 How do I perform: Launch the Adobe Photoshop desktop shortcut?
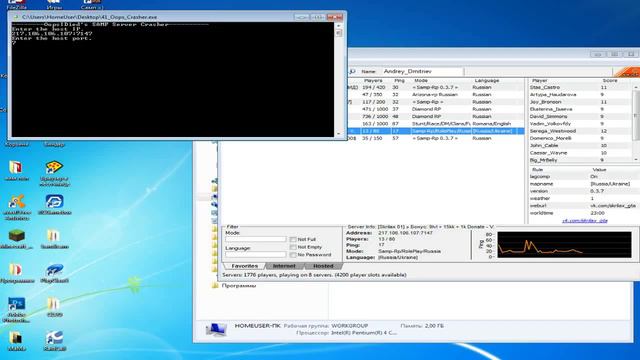click(16, 304)
